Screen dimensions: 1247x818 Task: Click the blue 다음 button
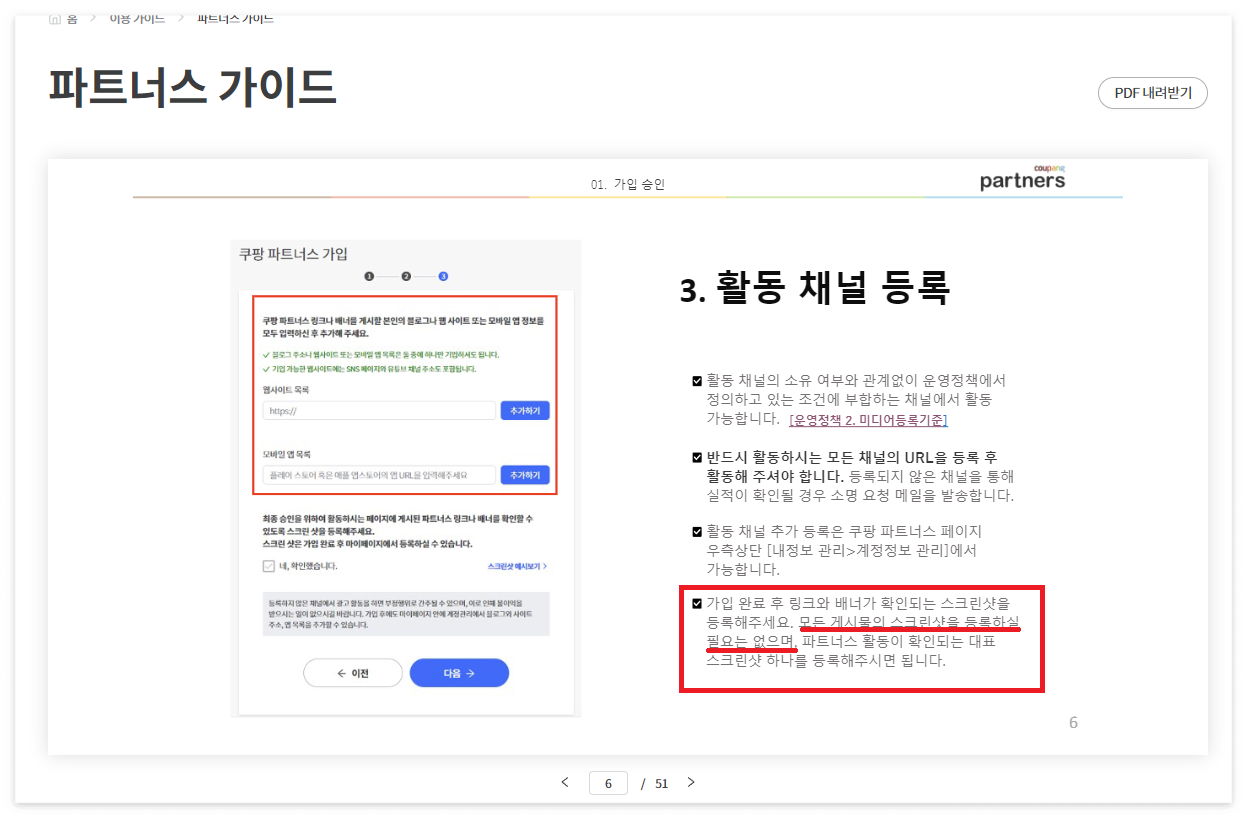point(459,673)
